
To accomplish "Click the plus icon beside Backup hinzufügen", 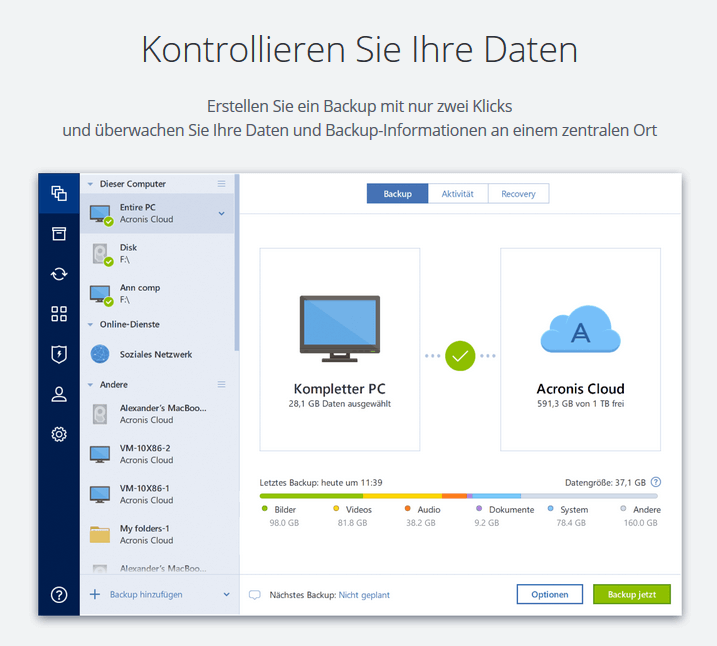I will [x=95, y=594].
